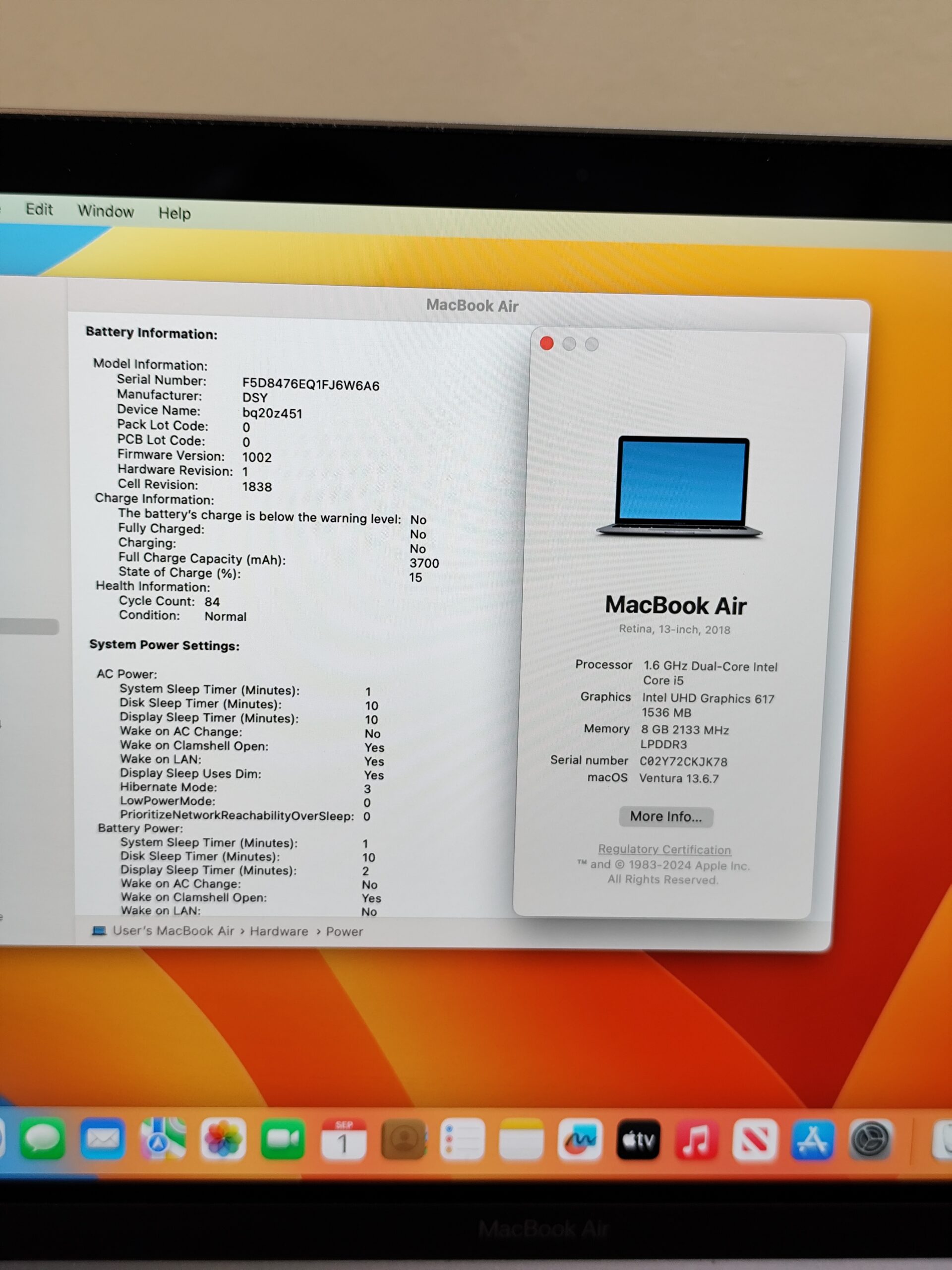Click the Condition Normal value

tap(226, 617)
